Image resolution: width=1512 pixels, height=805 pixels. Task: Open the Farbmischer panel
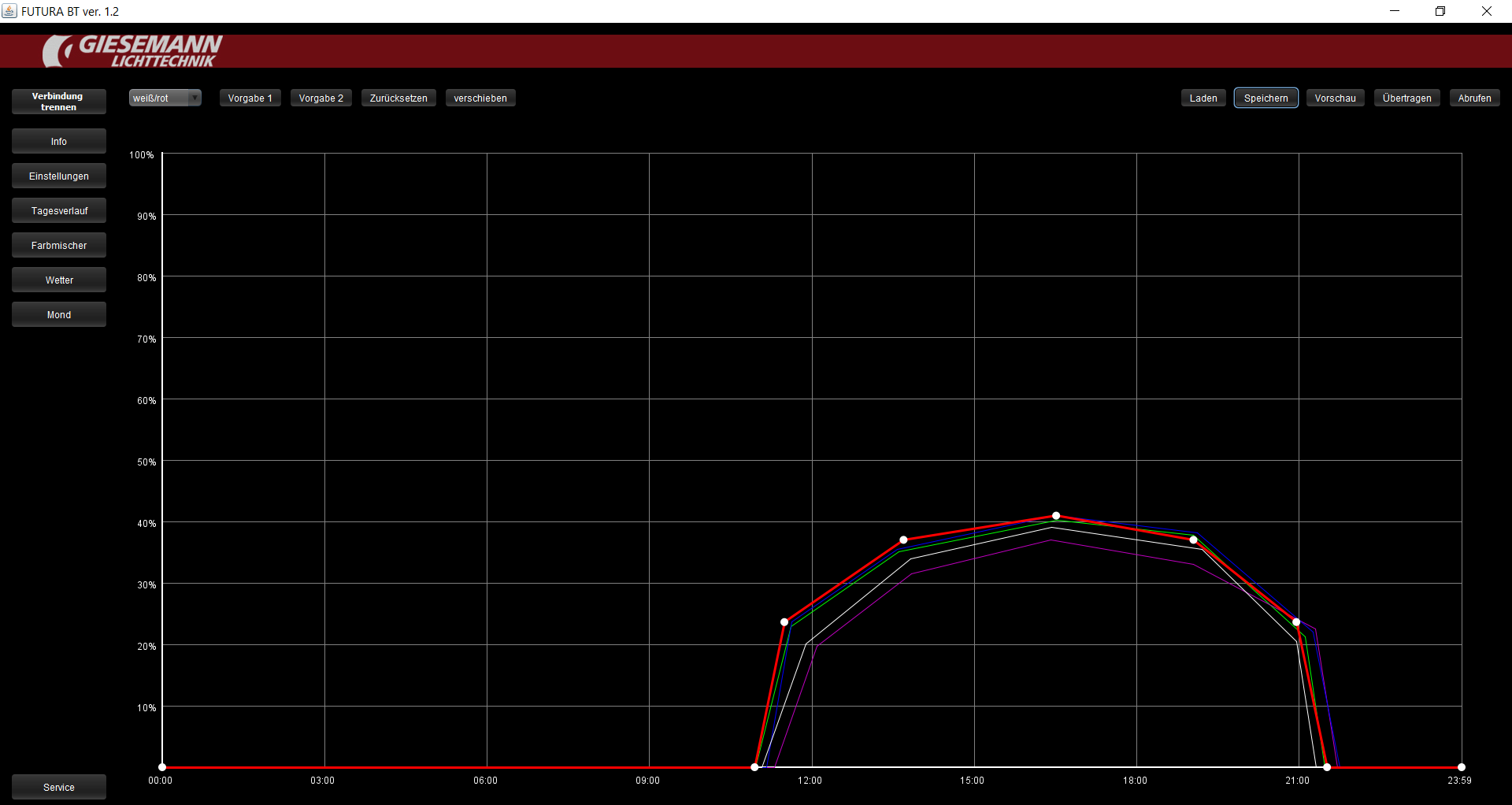point(58,246)
